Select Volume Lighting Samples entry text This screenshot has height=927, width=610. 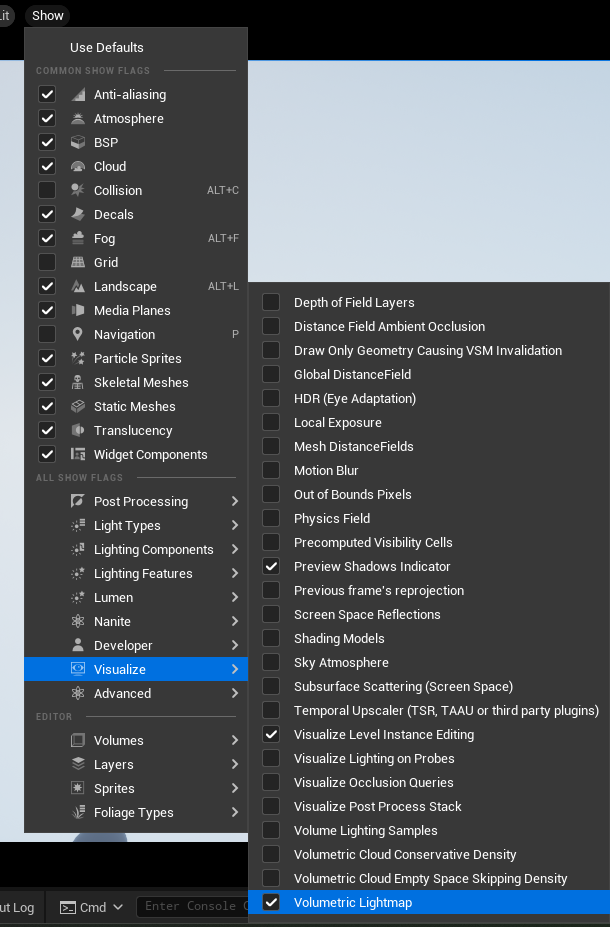365,831
